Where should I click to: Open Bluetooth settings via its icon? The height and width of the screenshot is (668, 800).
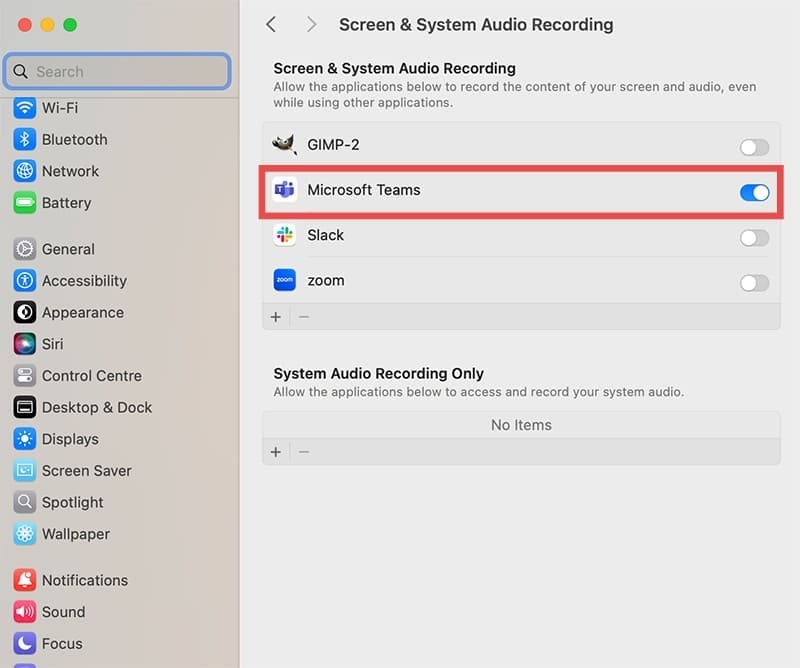[25, 140]
